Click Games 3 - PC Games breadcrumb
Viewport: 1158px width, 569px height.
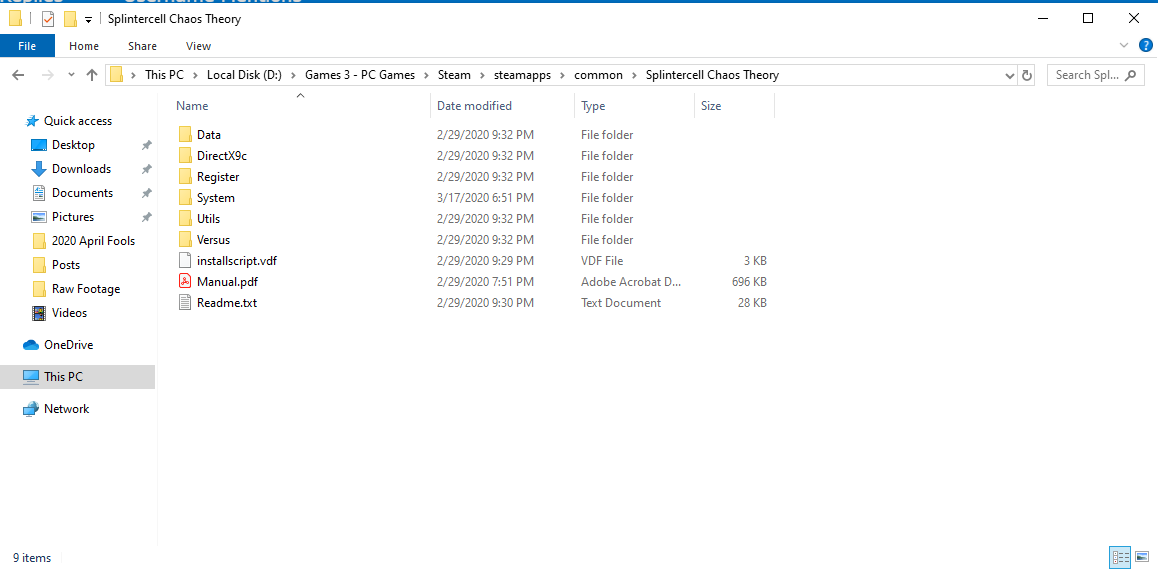(x=360, y=75)
